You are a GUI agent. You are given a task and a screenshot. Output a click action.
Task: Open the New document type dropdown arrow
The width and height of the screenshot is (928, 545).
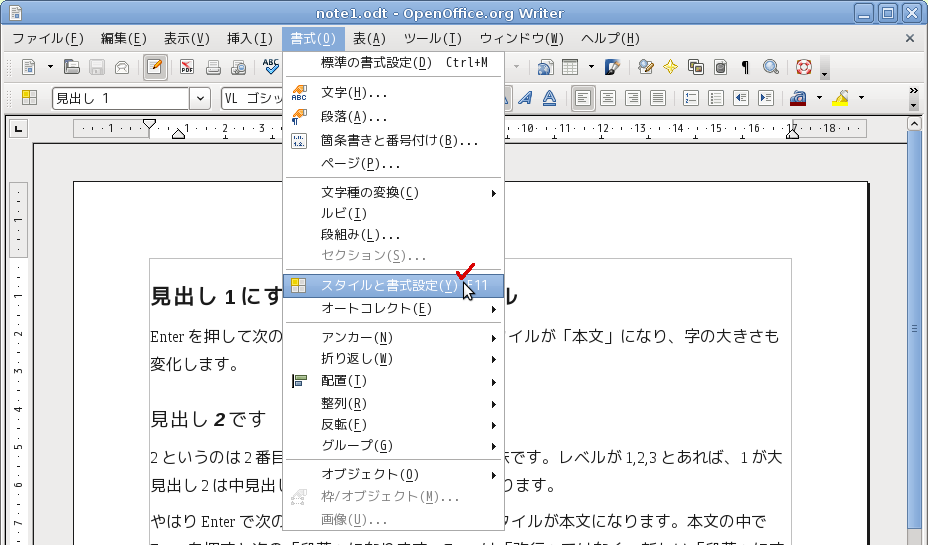point(50,67)
